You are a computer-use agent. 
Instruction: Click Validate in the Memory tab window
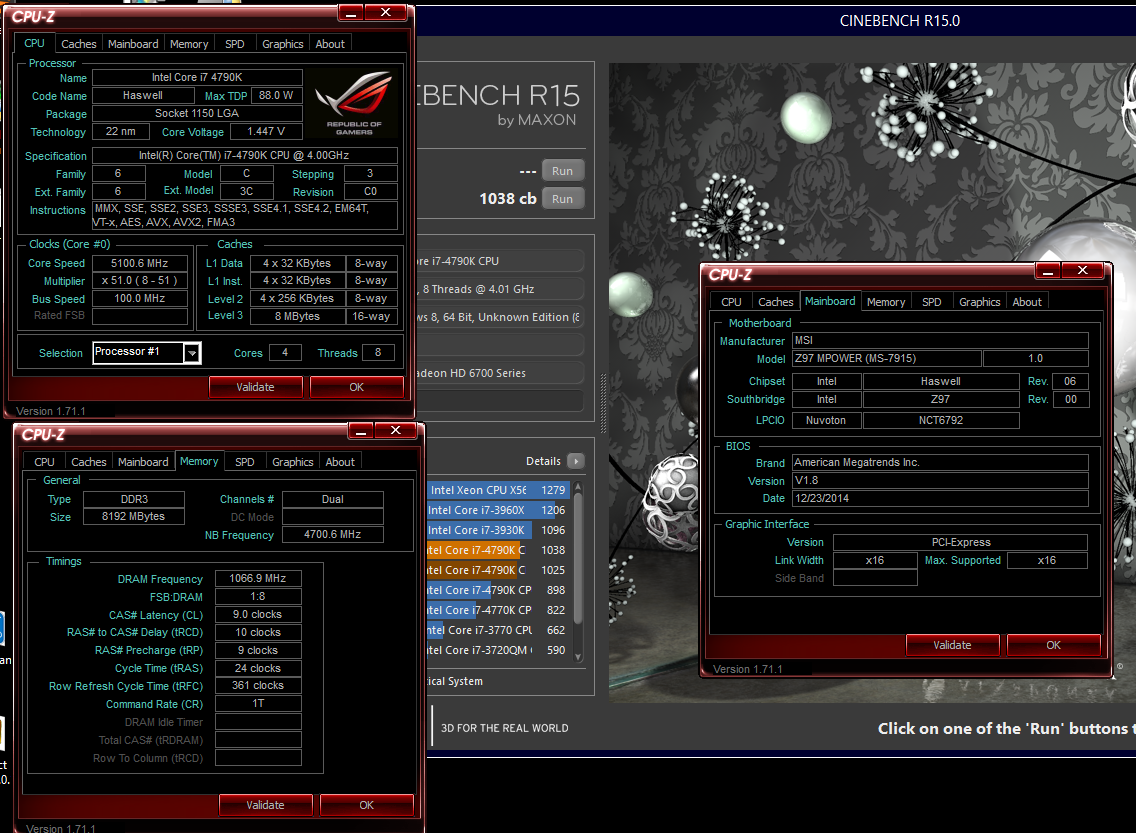[x=265, y=805]
